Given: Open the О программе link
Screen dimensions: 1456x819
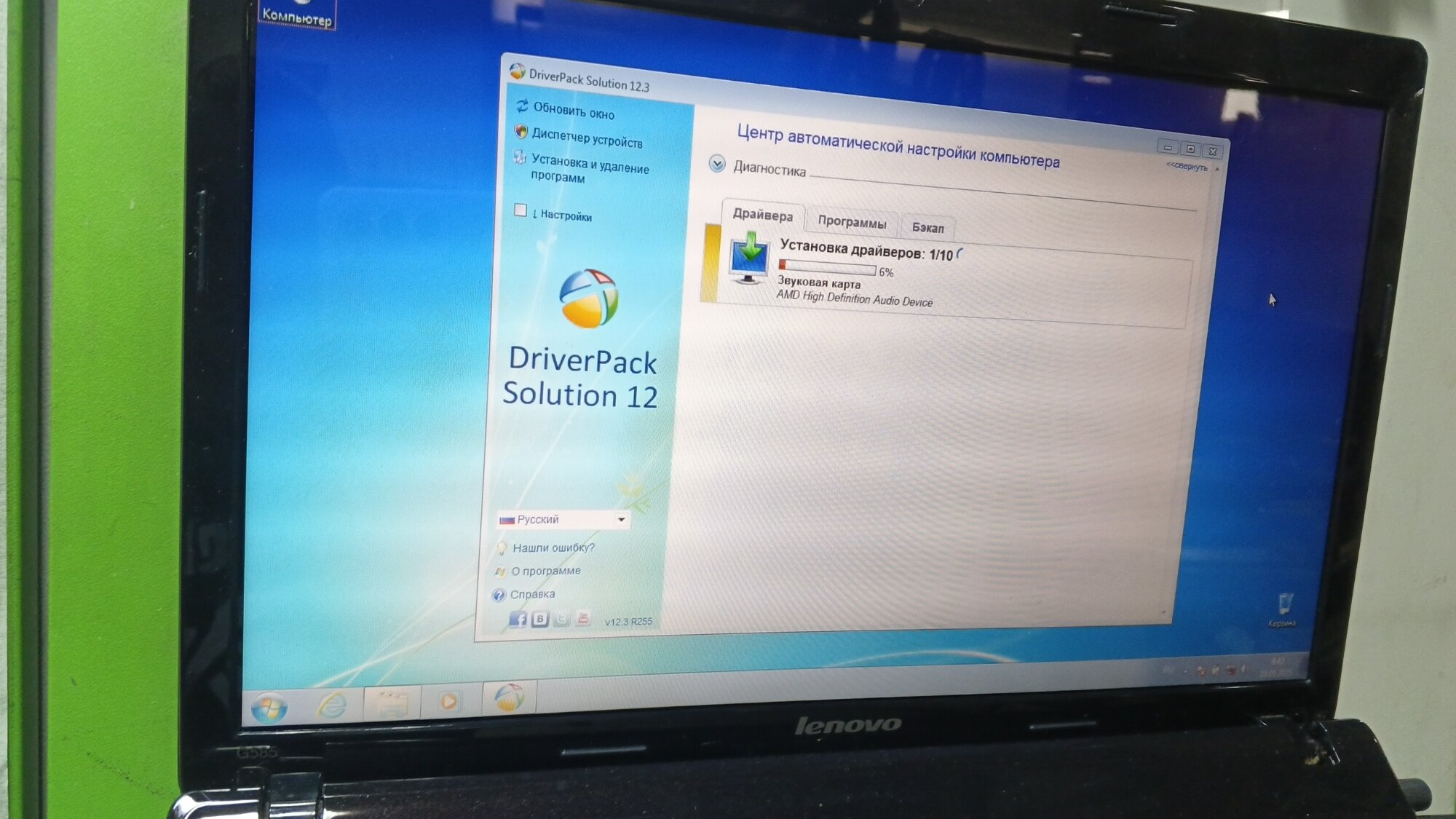Looking at the screenshot, I should [546, 571].
